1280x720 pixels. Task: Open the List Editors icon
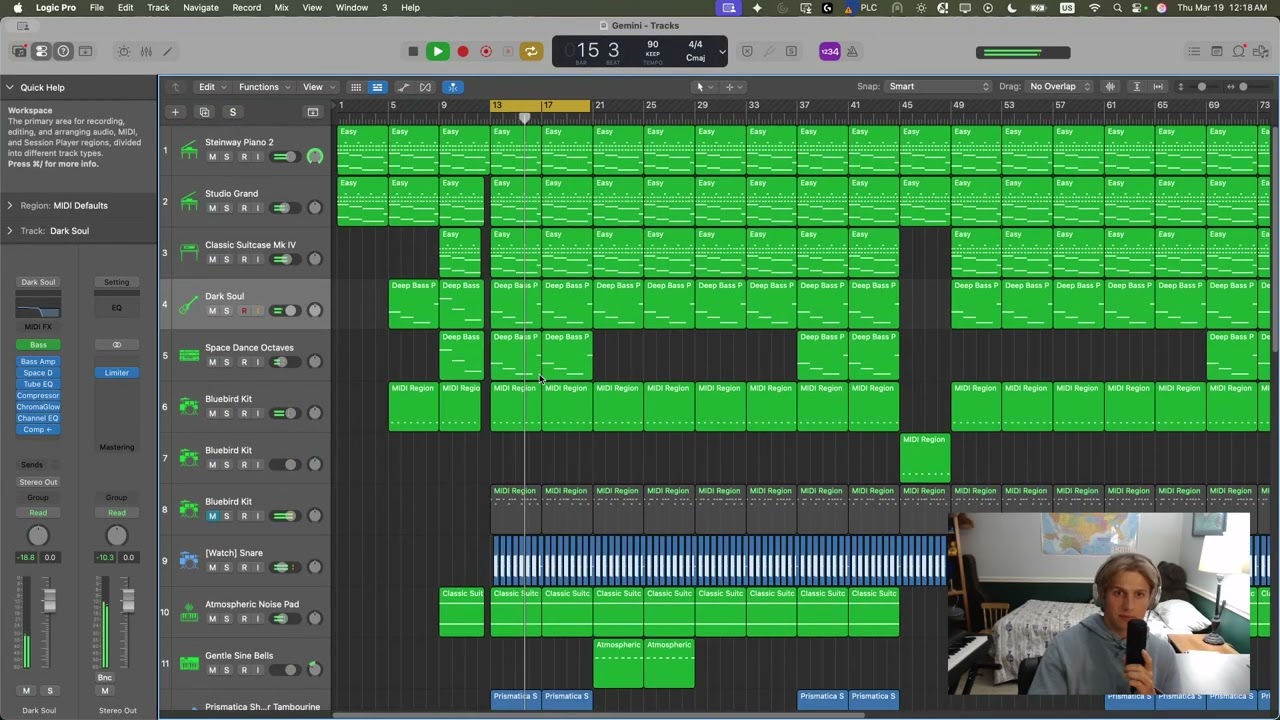1194,51
